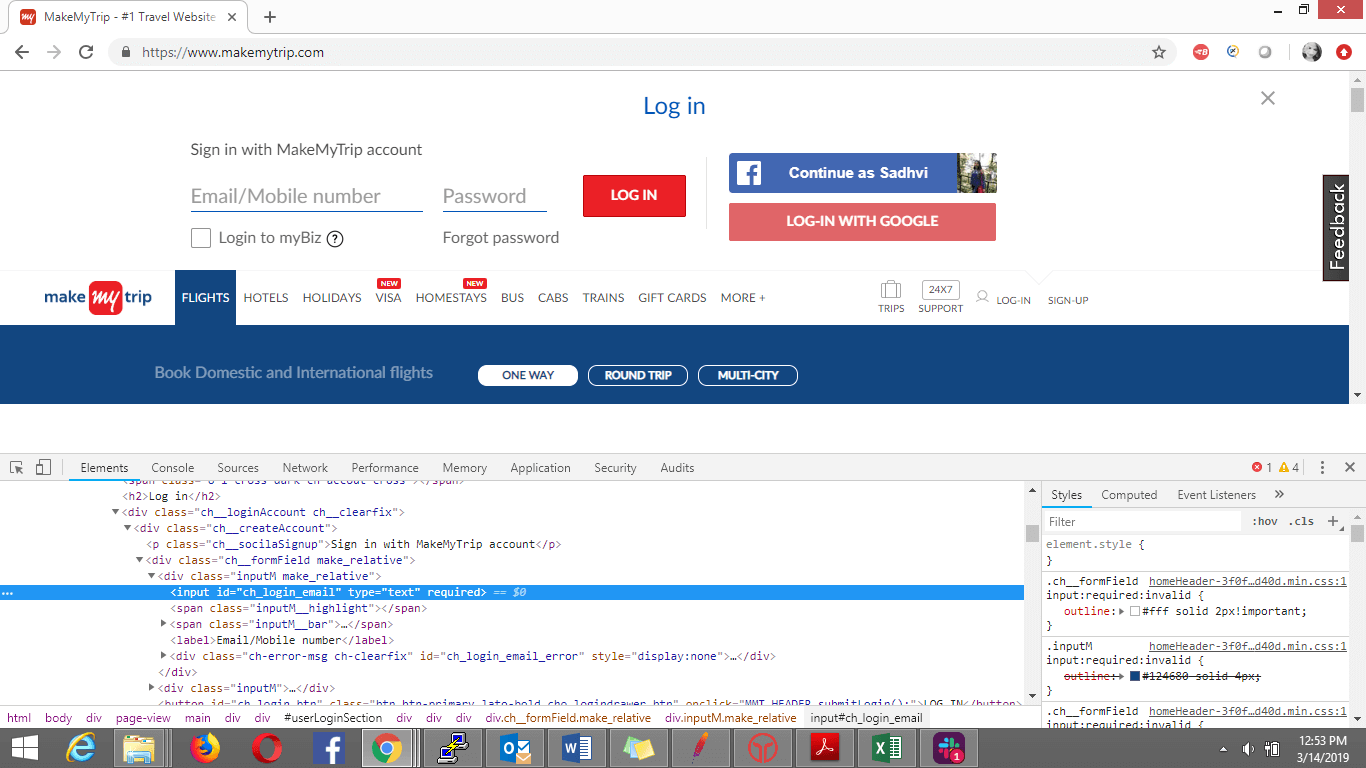Screen dimensions: 1366x768
Task: Bookmark this page with the star icon
Action: pos(1159,52)
